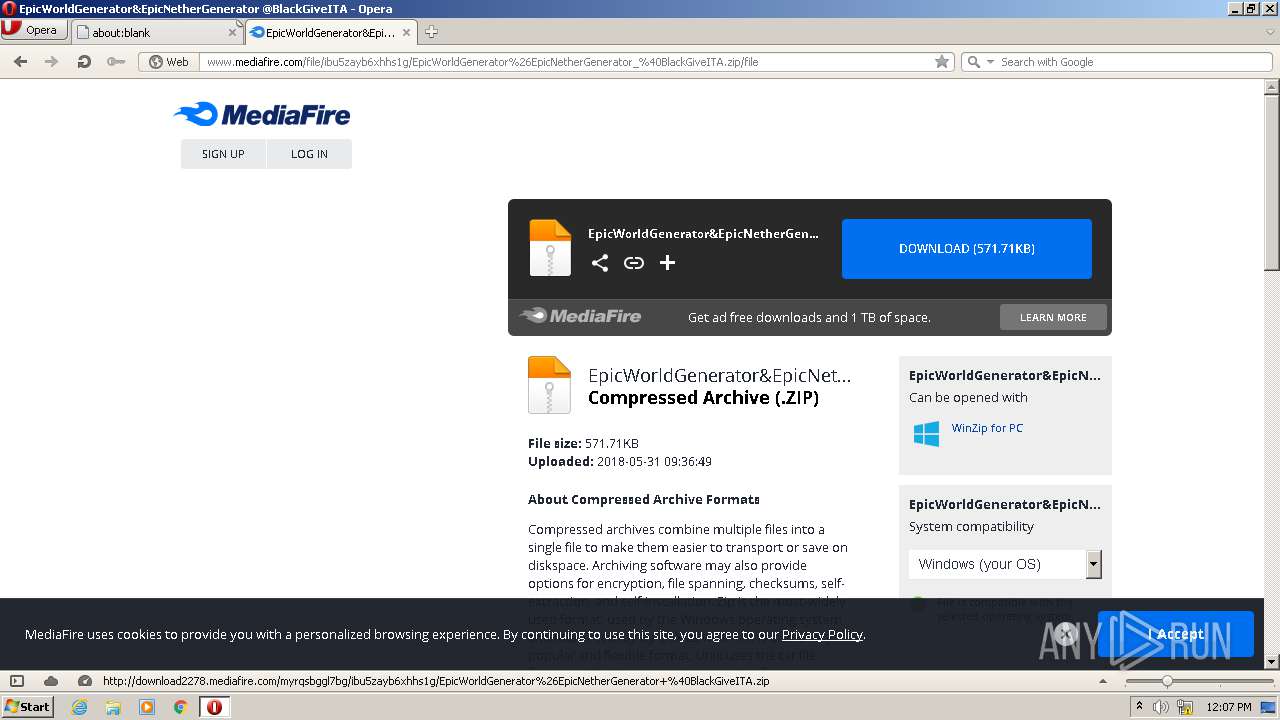This screenshot has width=1280, height=720.
Task: Toggle Opera Turbo status bar icon
Action: (x=85, y=681)
